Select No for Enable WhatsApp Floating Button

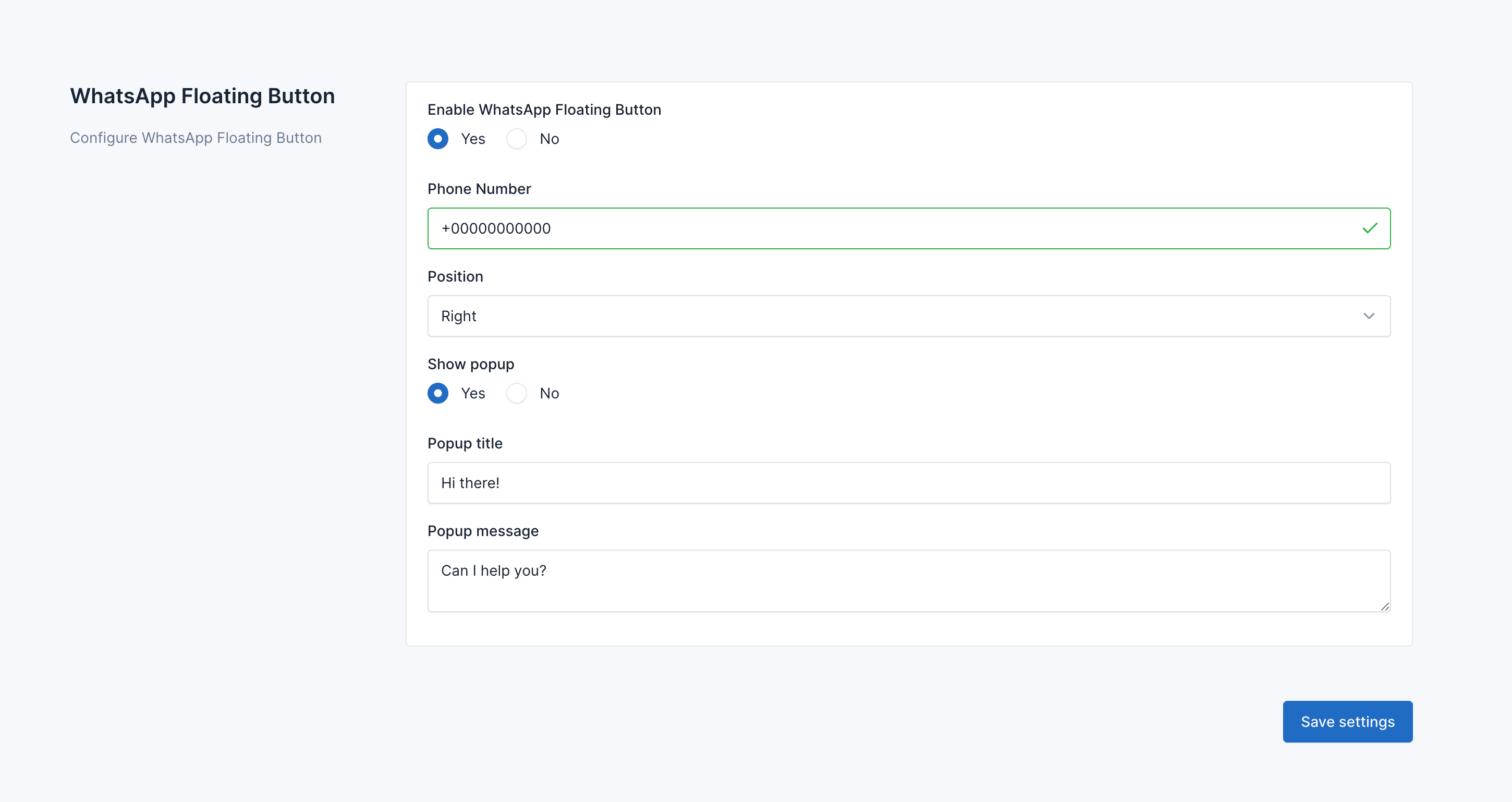tap(517, 139)
